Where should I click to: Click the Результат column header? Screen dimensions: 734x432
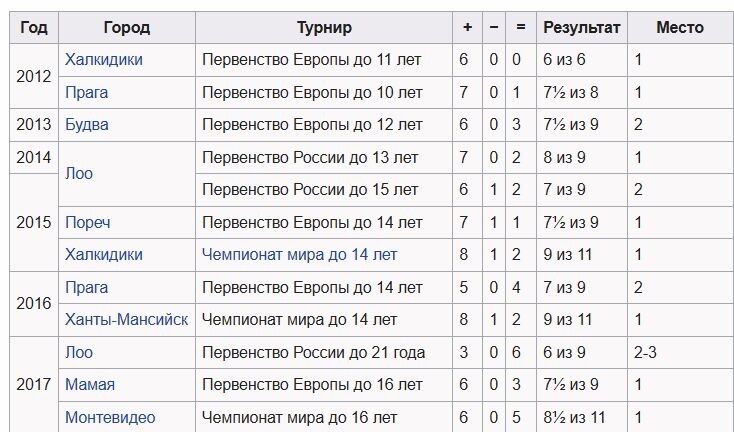coord(582,28)
